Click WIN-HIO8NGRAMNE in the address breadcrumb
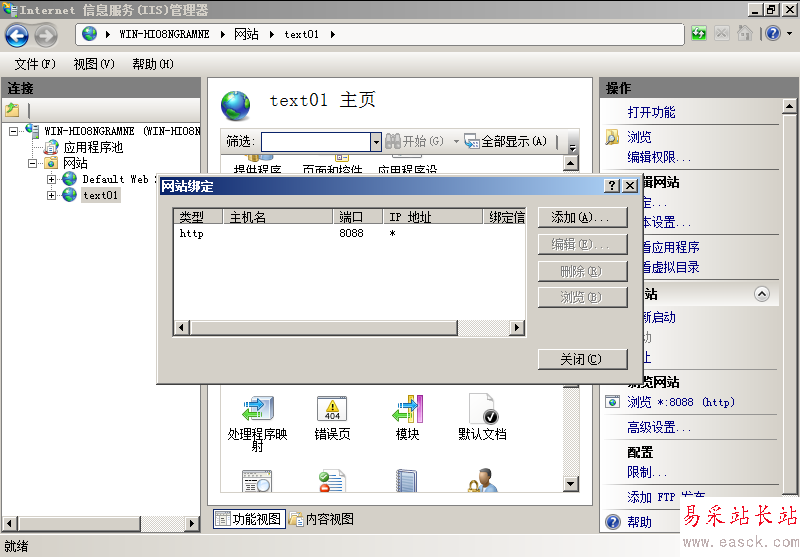Image resolution: width=800 pixels, height=557 pixels. pos(164,34)
